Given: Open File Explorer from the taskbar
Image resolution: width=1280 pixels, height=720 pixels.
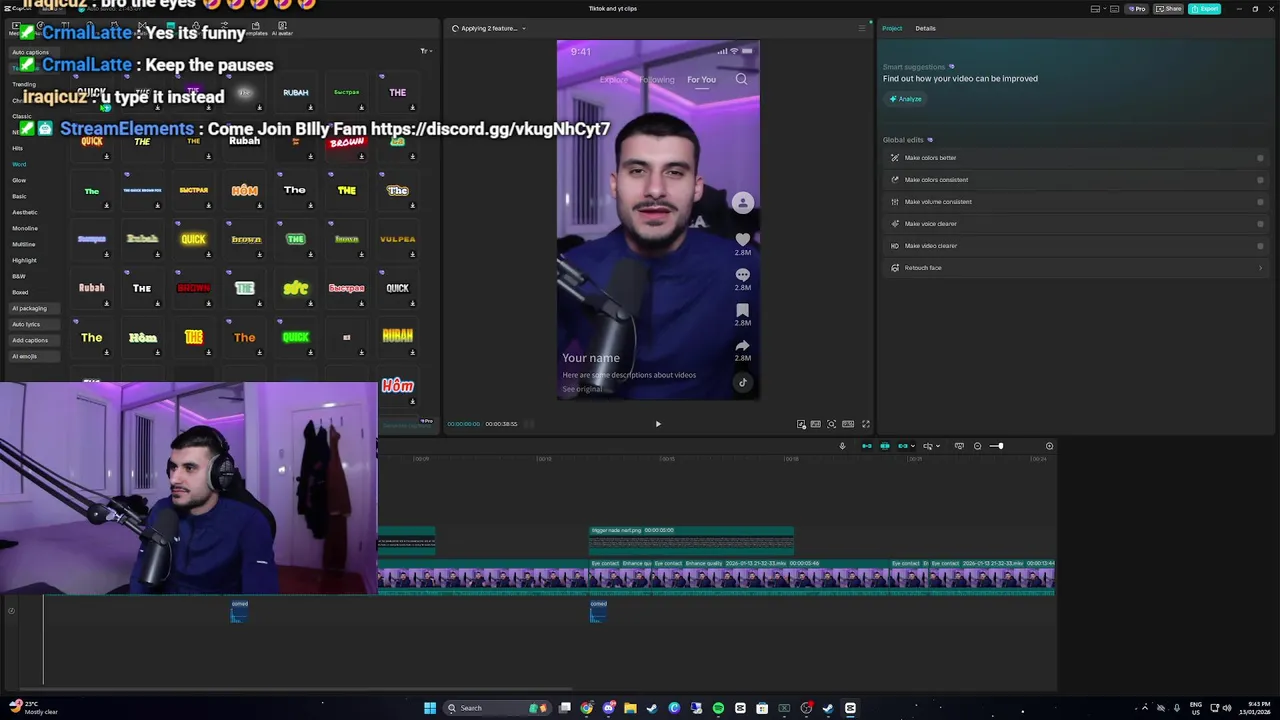Looking at the screenshot, I should 630,708.
